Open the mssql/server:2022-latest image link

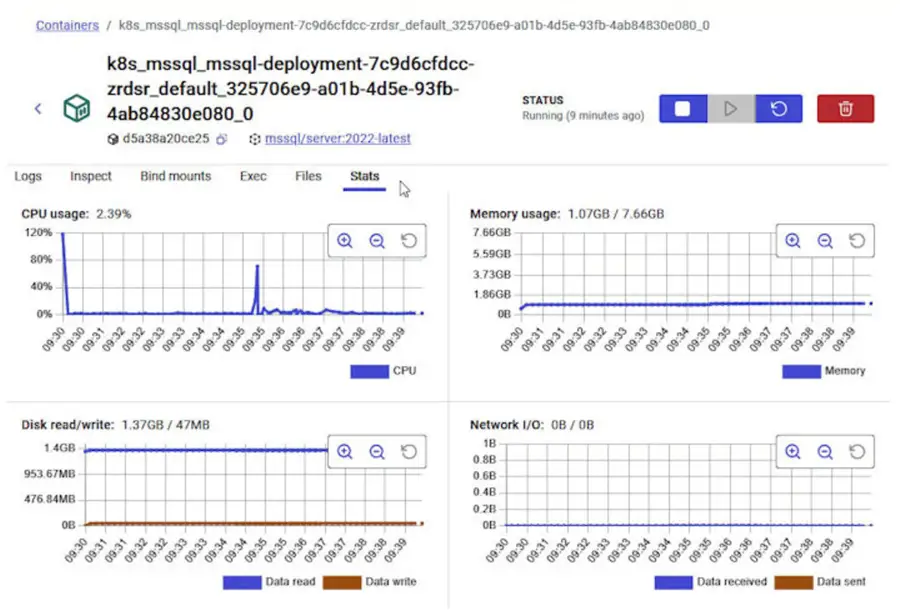[338, 139]
